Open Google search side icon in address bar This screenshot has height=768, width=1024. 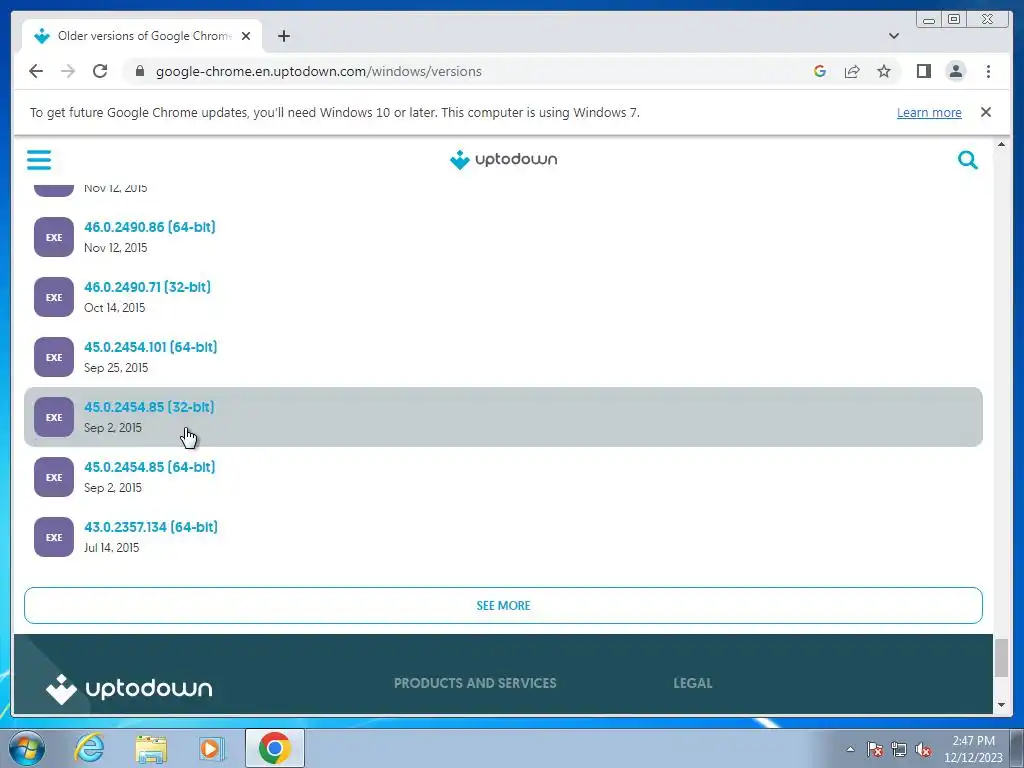pos(820,71)
